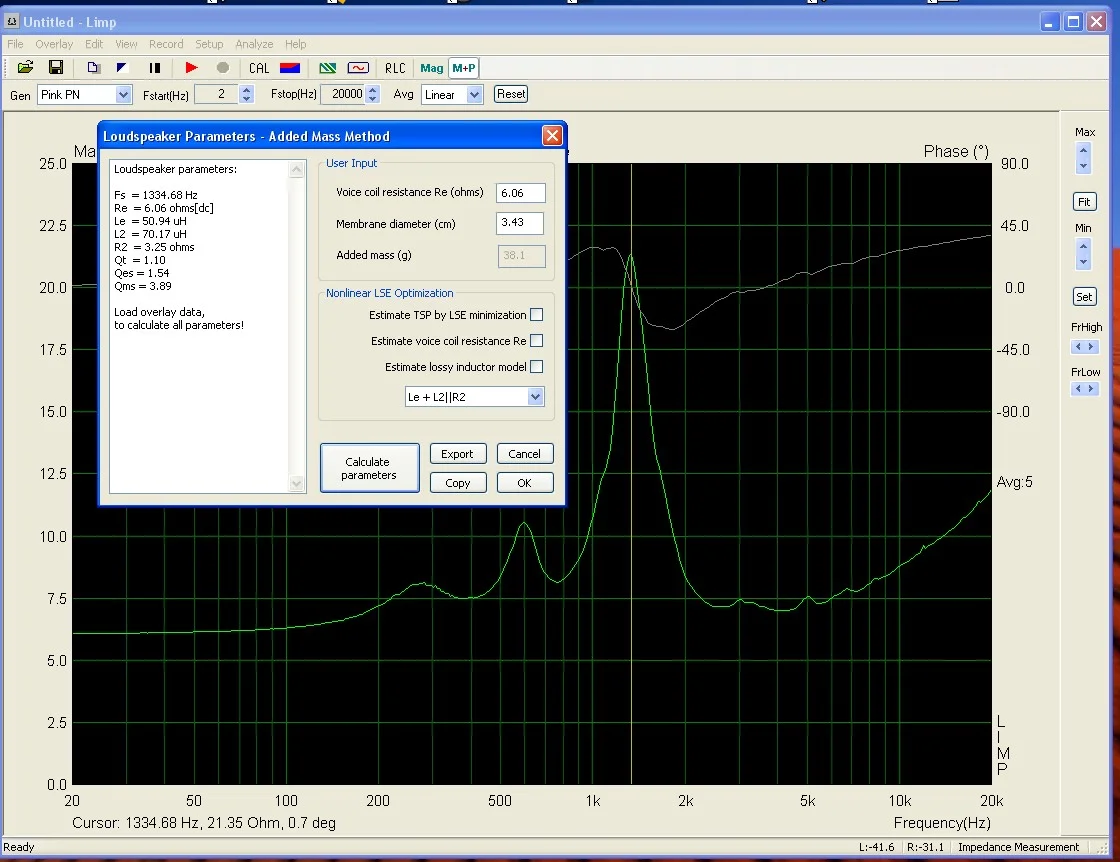Adjust the FrHigh frequency control
Screen dimensions: 1120x862
point(1084,347)
